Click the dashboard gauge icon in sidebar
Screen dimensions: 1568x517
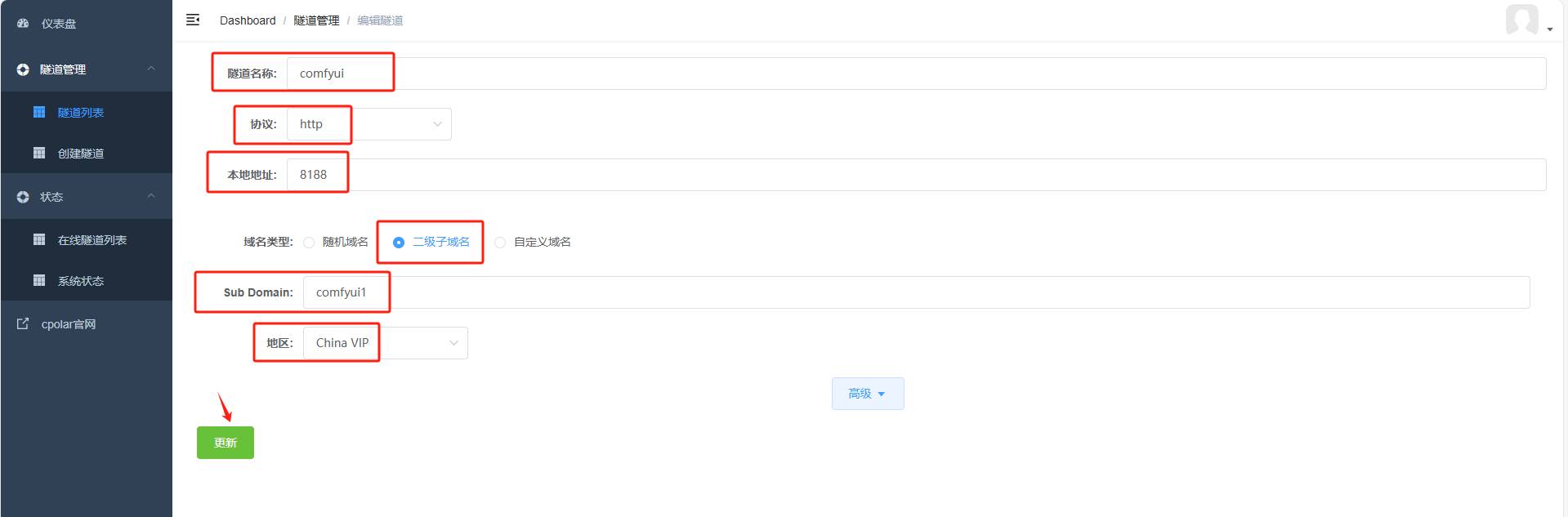(x=23, y=24)
